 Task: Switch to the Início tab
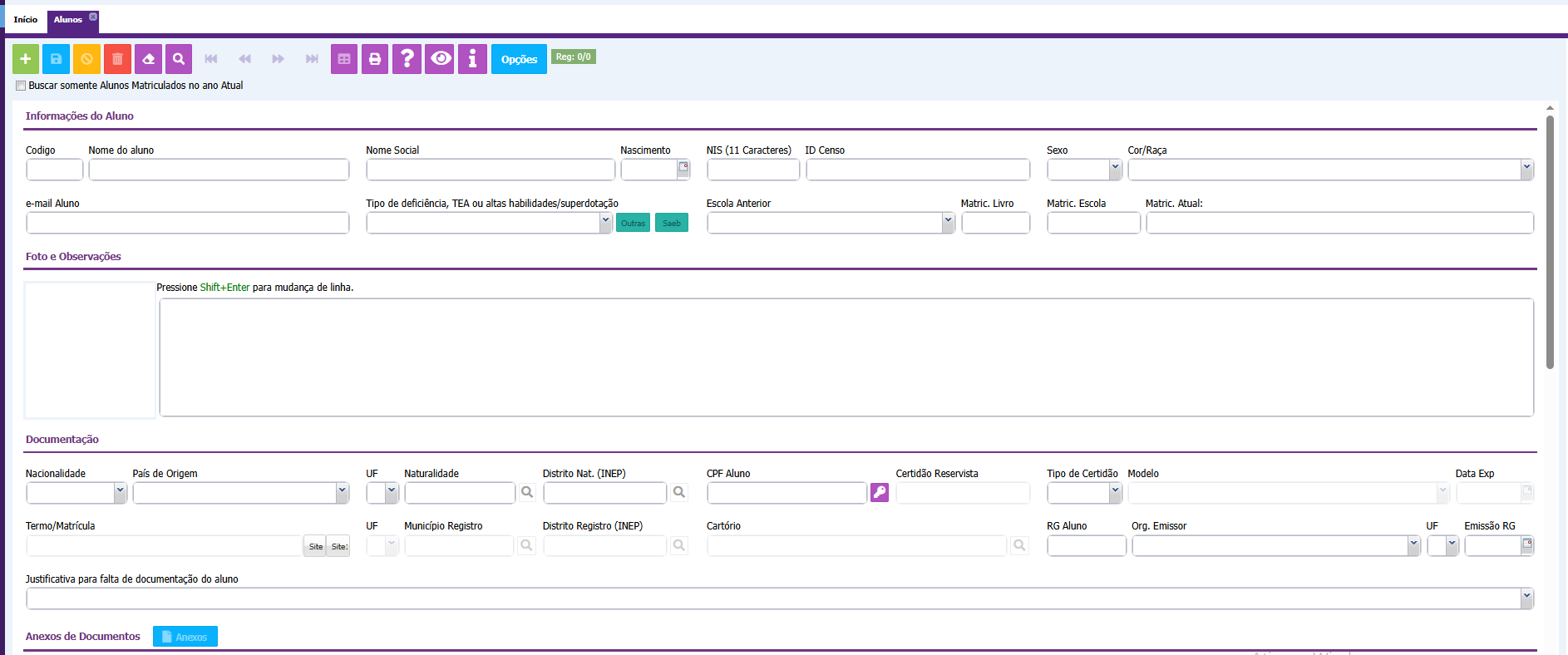coord(25,19)
